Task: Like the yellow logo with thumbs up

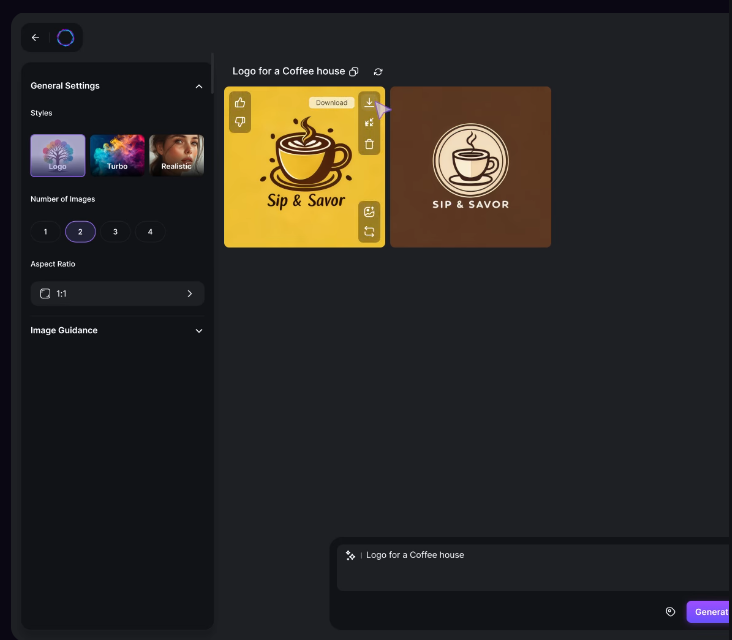Action: [x=240, y=103]
